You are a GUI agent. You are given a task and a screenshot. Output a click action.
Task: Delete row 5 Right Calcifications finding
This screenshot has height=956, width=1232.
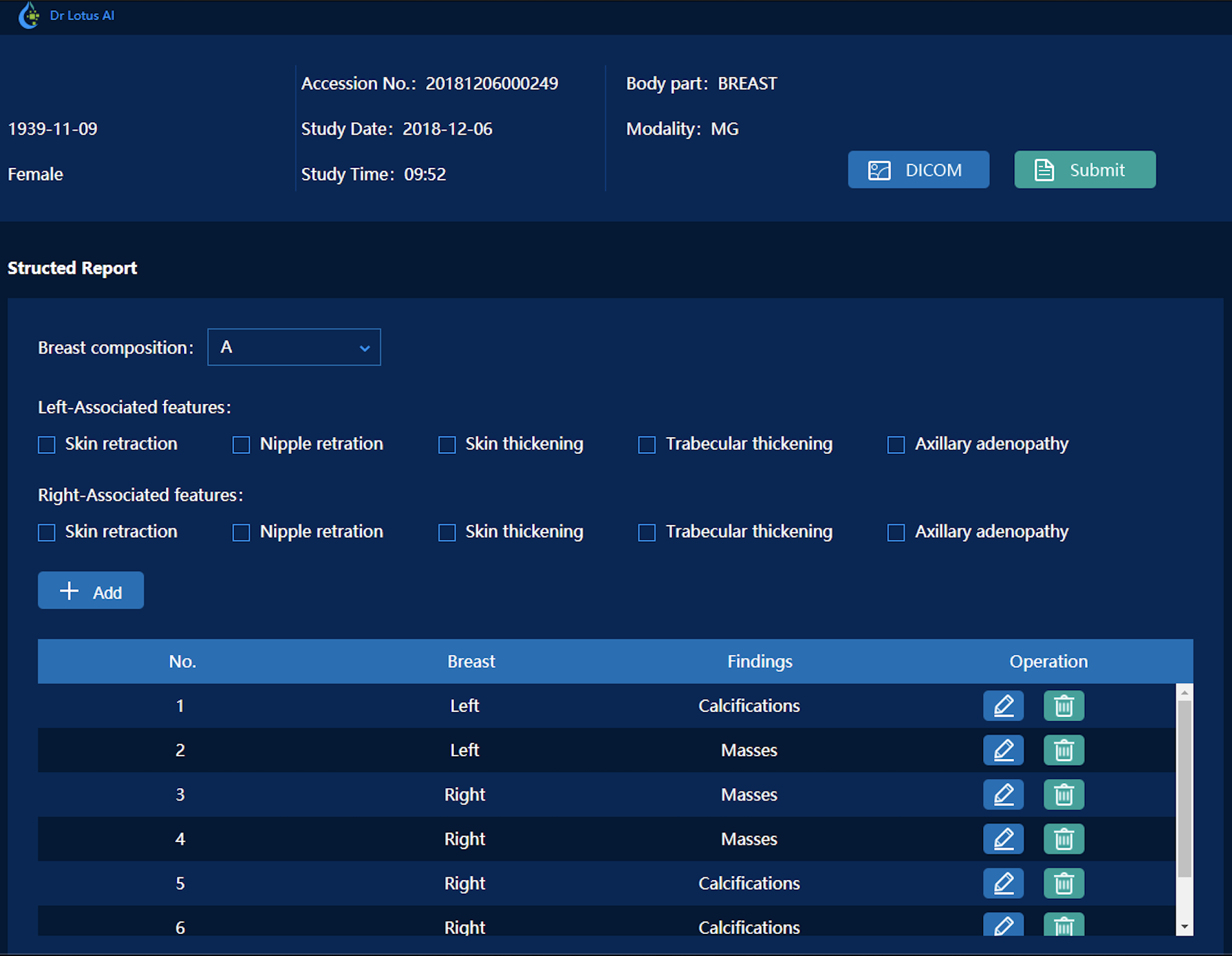(1064, 883)
